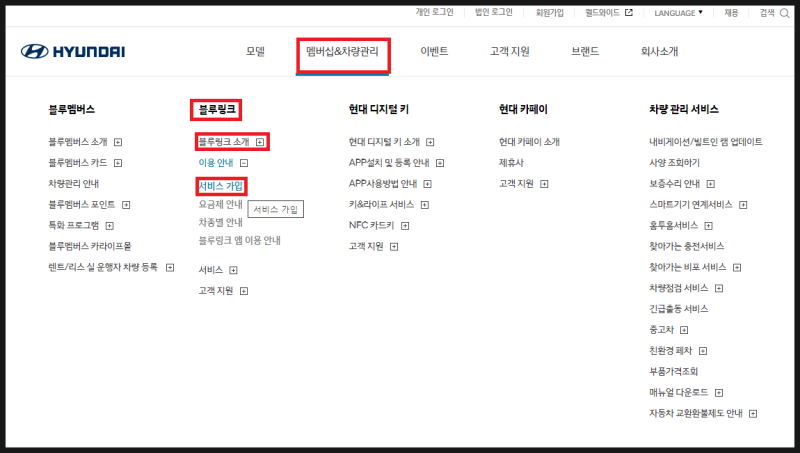800x453 pixels.
Task: Expand the 중고차 plus icon
Action: (x=684, y=330)
